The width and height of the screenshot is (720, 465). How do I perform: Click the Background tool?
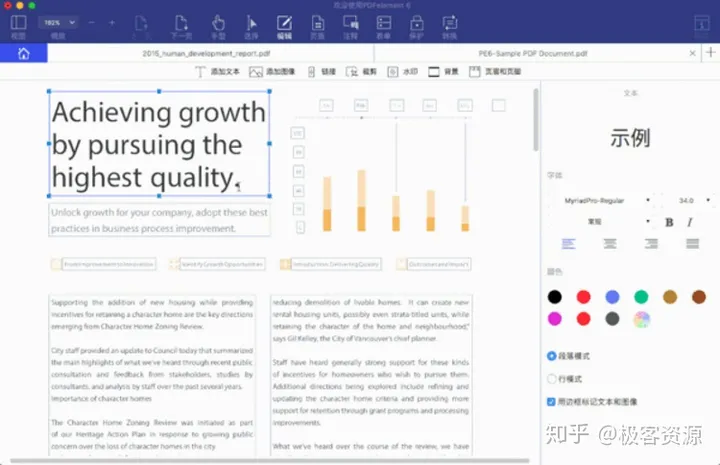tap(443, 72)
